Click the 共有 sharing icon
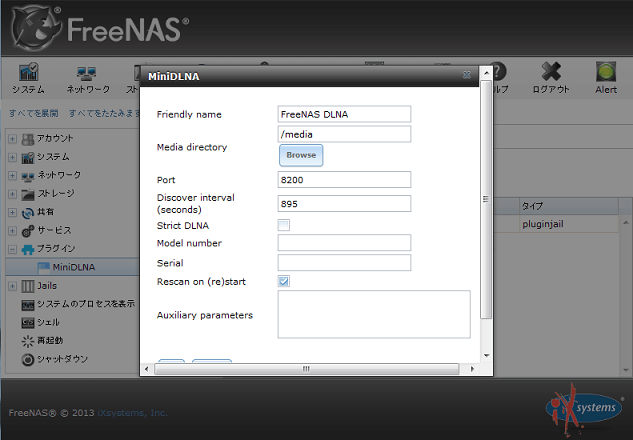The image size is (633, 440). click(27, 212)
